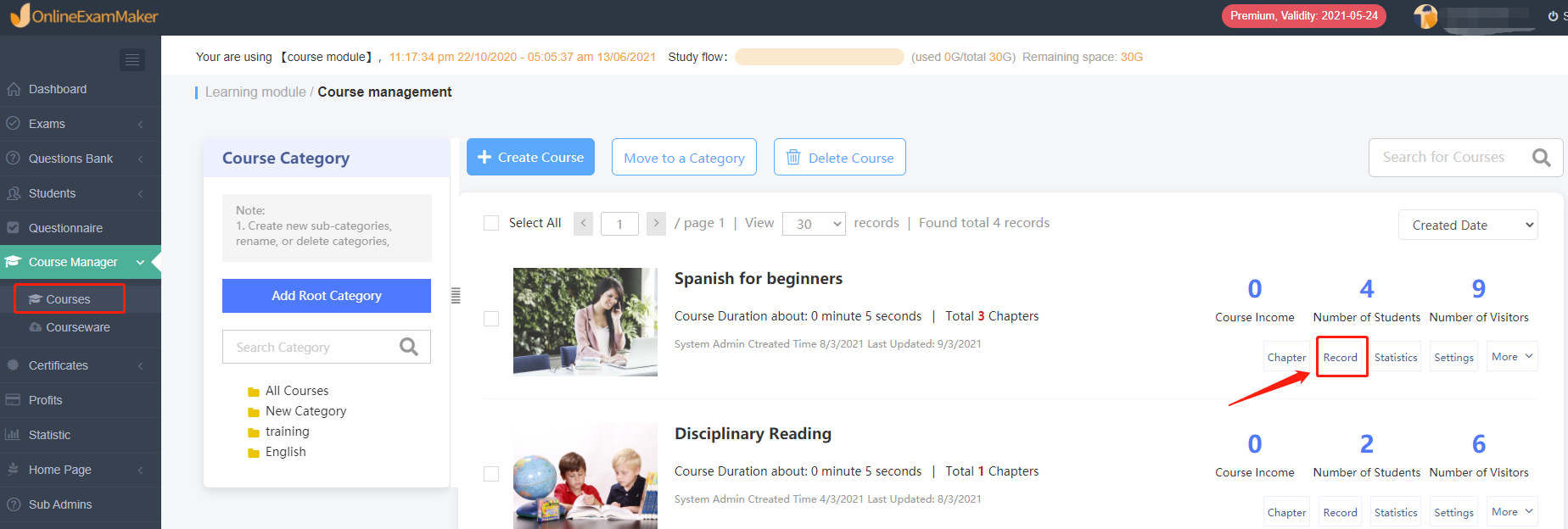Click the Courseware cloud icon
This screenshot has height=529, width=1568.
[x=36, y=327]
